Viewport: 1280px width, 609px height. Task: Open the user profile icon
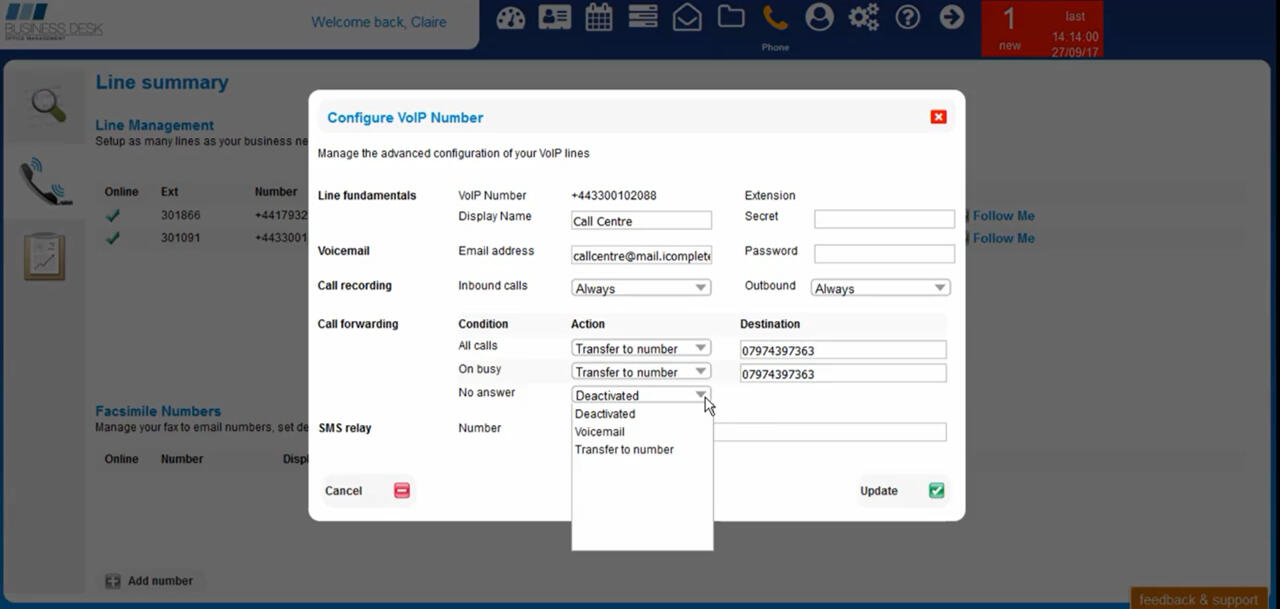pos(819,18)
